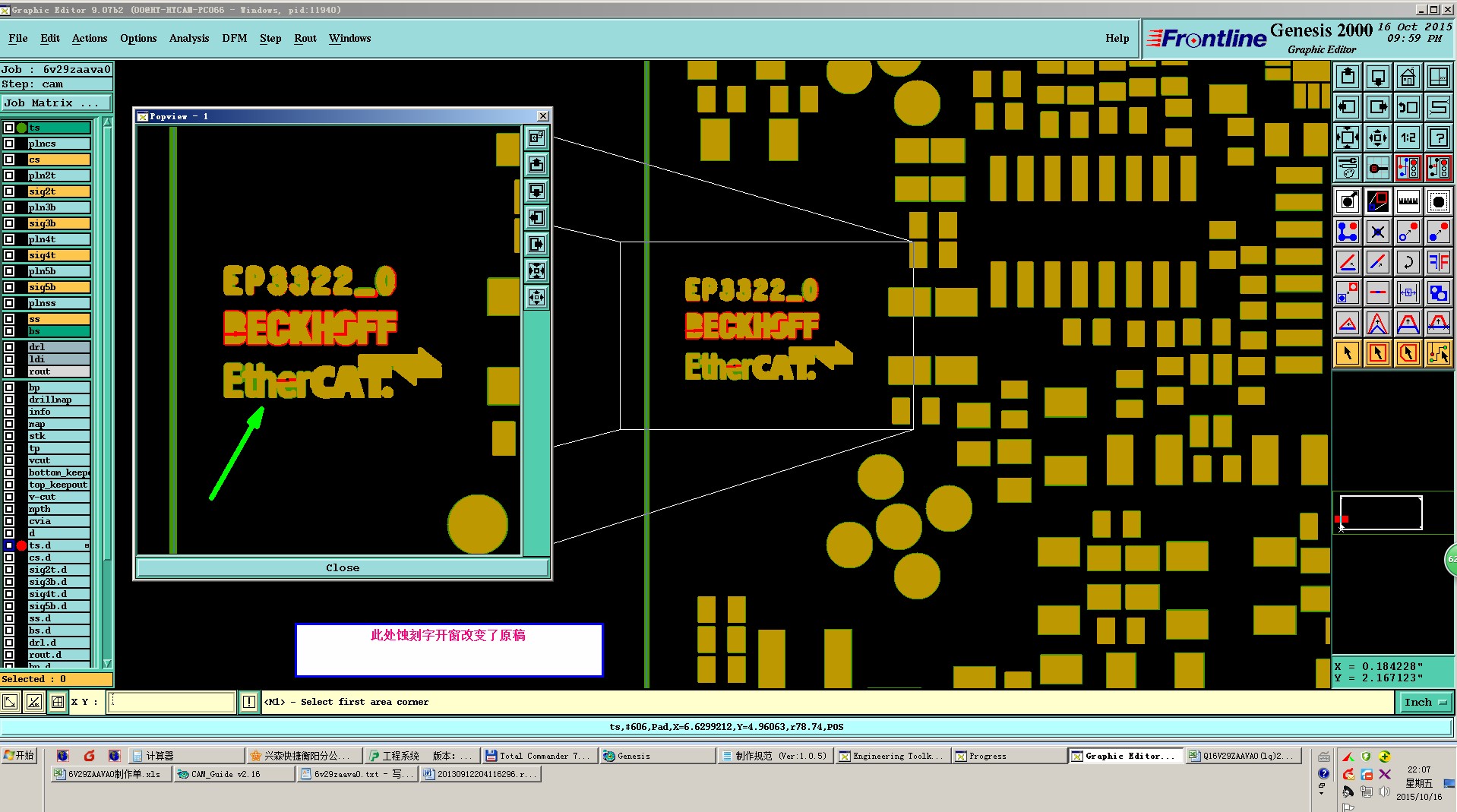This screenshot has width=1457, height=812.
Task: Switch to Engineering Toolkit taskbar button
Action: (892, 756)
